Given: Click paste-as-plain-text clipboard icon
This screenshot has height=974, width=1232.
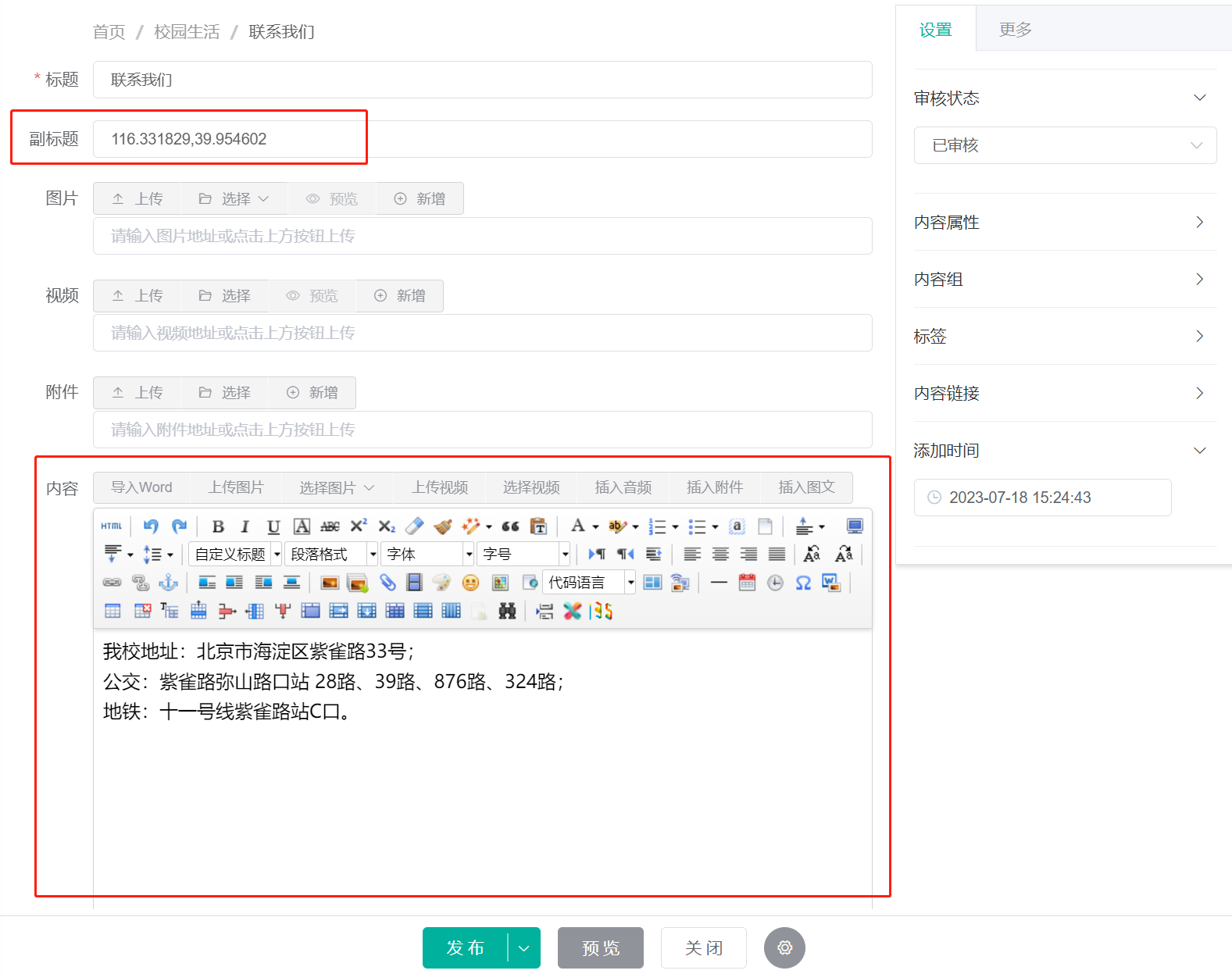Looking at the screenshot, I should click(x=538, y=526).
